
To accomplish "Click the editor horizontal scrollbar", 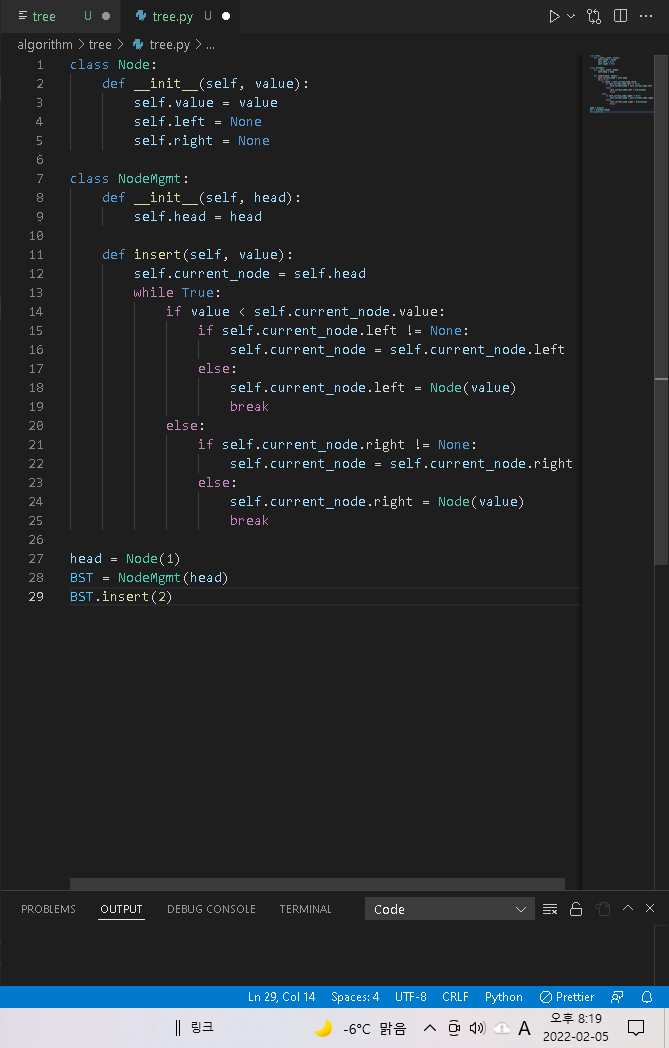I will point(317,884).
